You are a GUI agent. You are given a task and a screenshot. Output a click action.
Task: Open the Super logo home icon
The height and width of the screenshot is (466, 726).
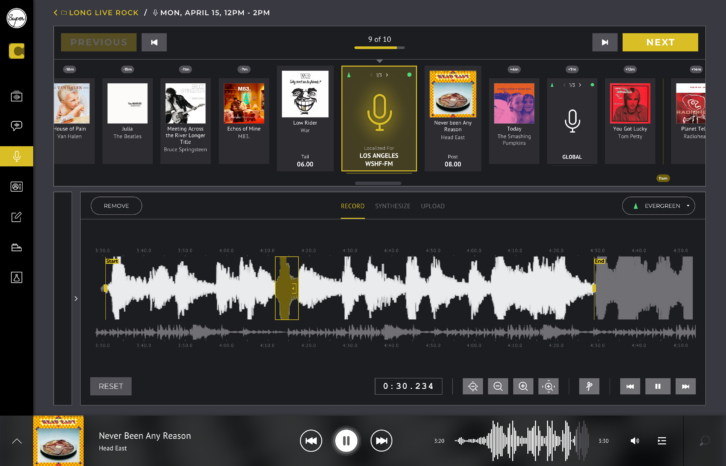pyautogui.click(x=16, y=18)
